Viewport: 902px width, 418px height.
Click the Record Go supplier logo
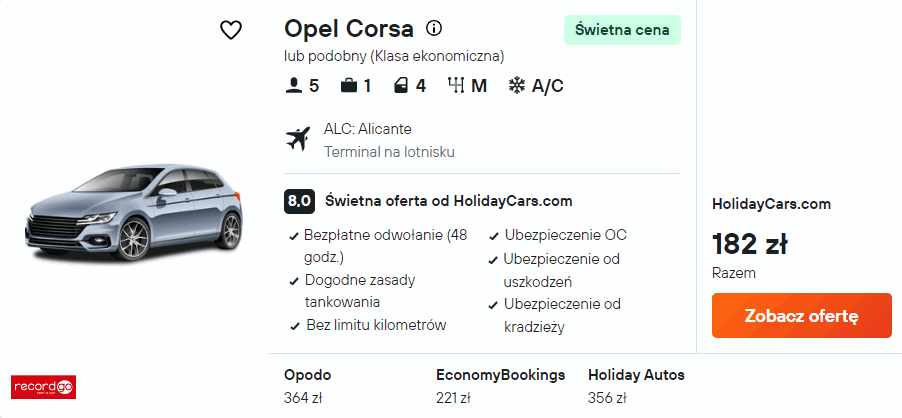tap(43, 385)
